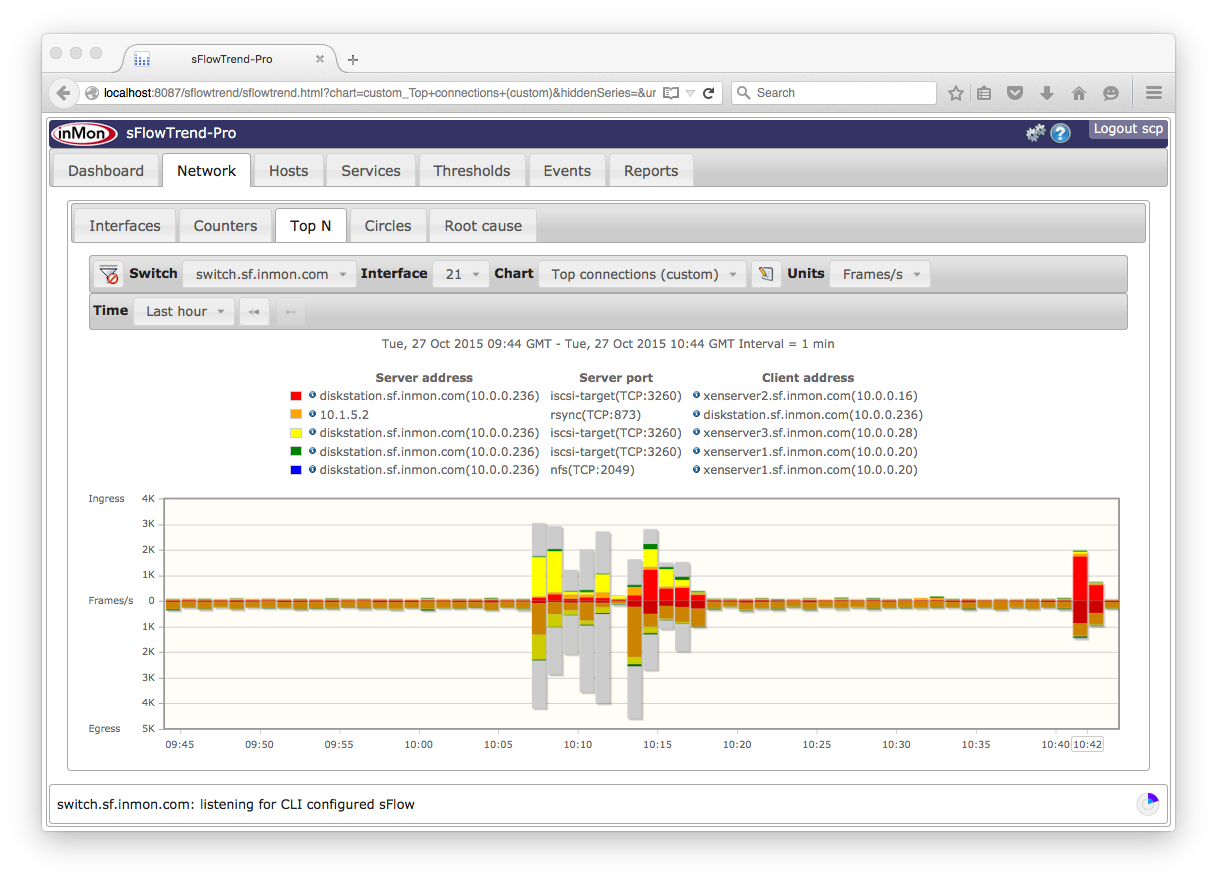
Task: Open the Services tab
Action: (x=371, y=171)
